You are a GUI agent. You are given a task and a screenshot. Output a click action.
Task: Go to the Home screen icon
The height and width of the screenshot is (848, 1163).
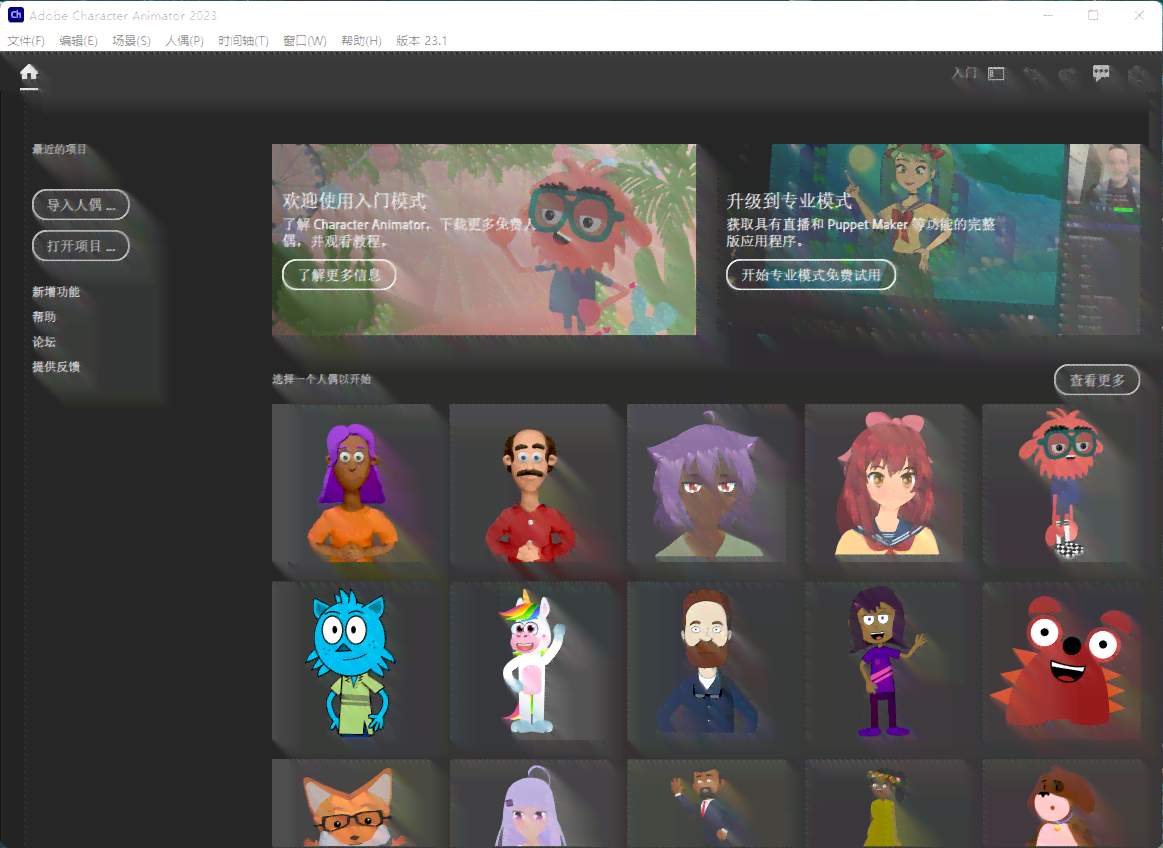[29, 73]
